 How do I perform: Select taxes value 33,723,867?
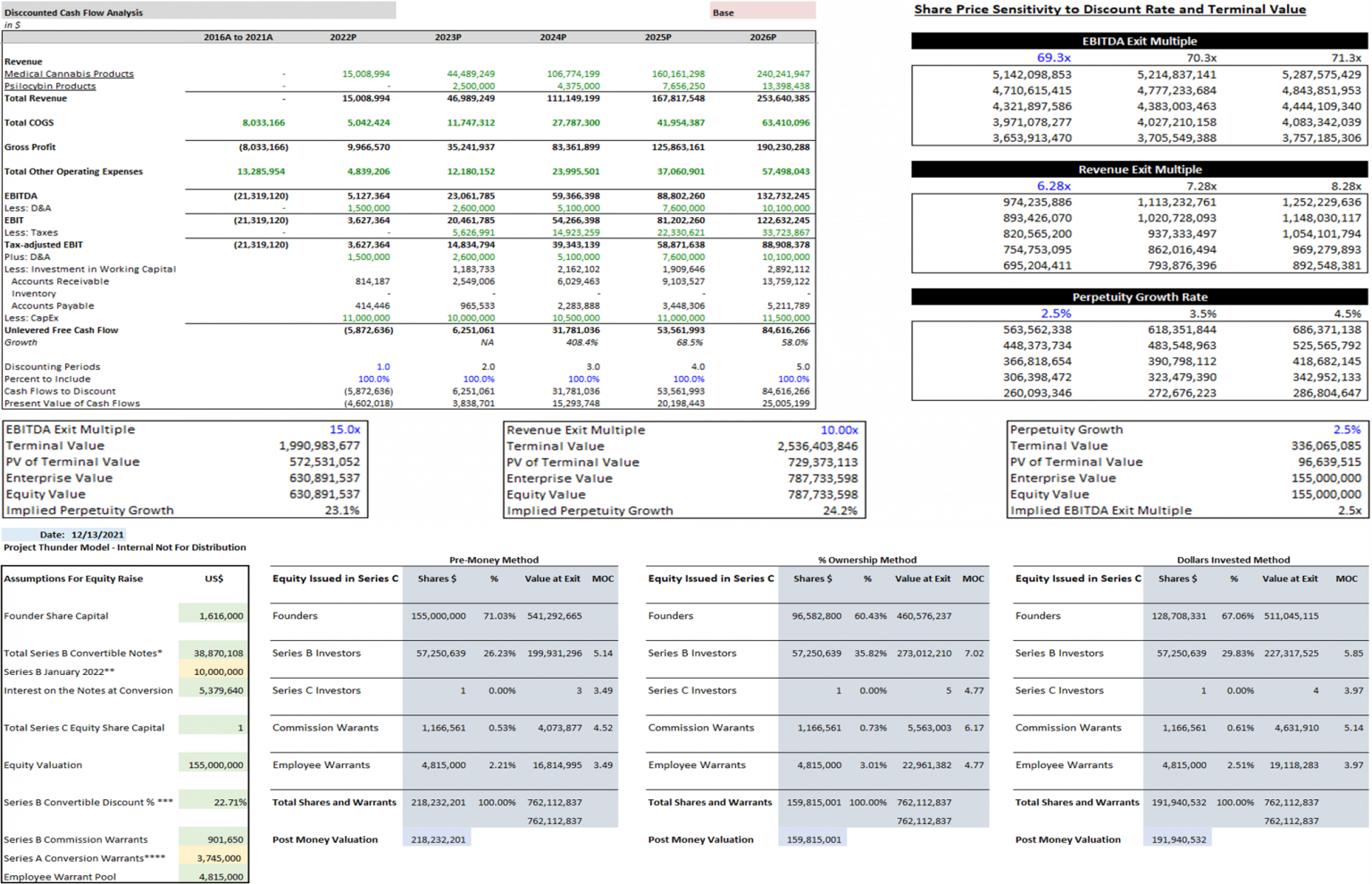786,233
